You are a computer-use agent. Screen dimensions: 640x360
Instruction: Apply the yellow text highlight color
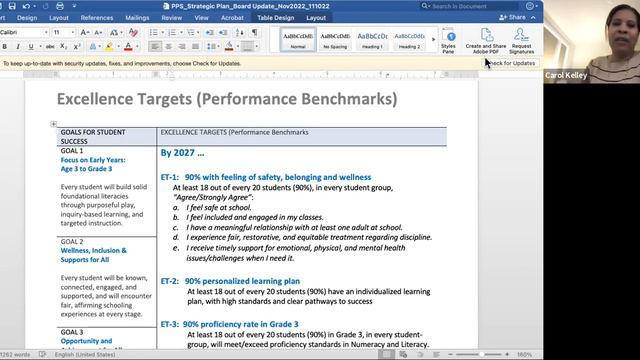[x=109, y=47]
